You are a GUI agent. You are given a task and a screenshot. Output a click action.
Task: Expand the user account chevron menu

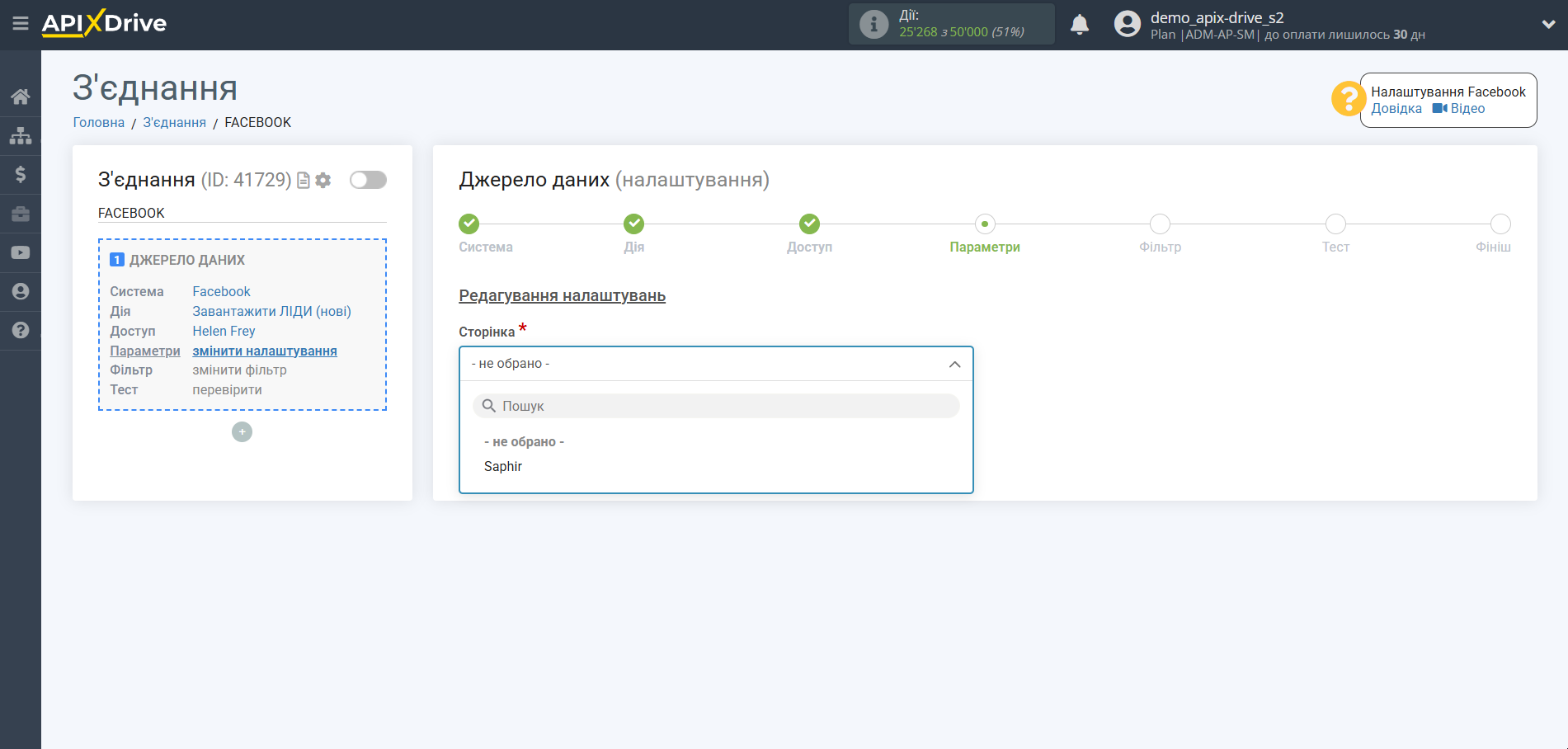pyautogui.click(x=1547, y=25)
